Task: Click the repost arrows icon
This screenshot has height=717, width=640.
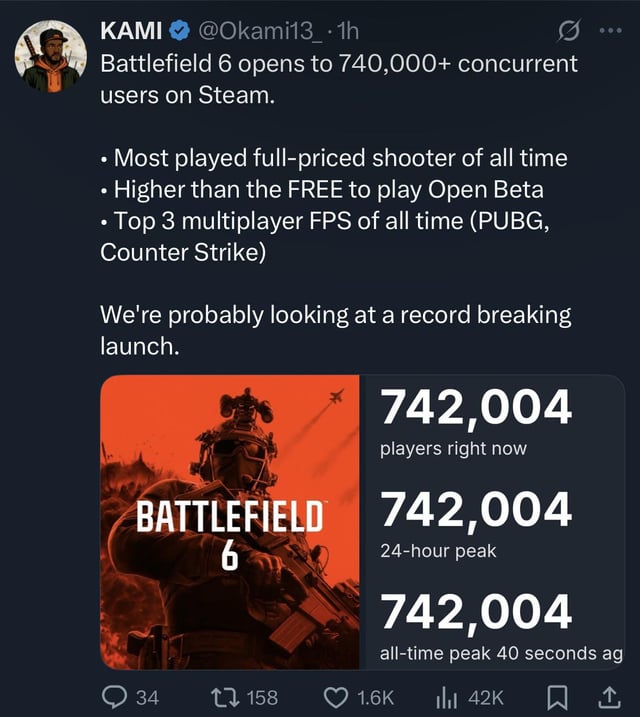Action: click(225, 697)
